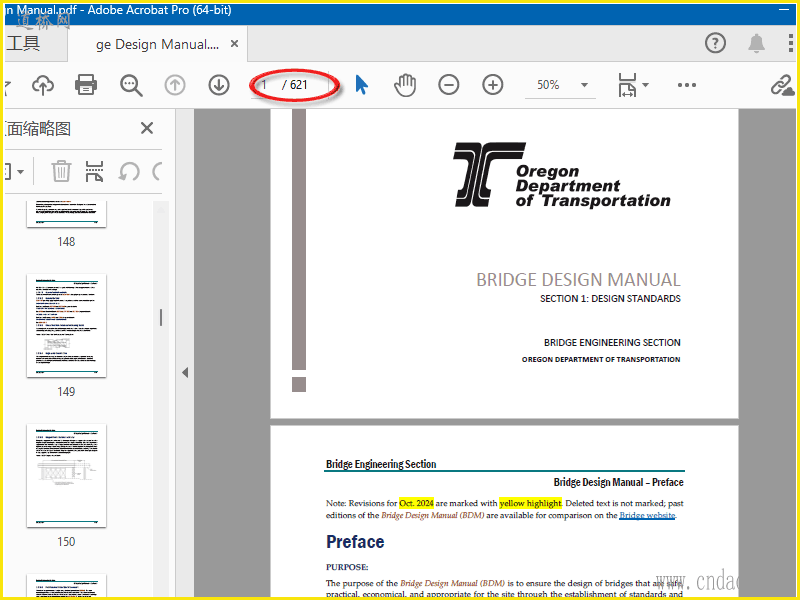This screenshot has width=800, height=600.
Task: Select the arrow selection tool
Action: tap(362, 85)
